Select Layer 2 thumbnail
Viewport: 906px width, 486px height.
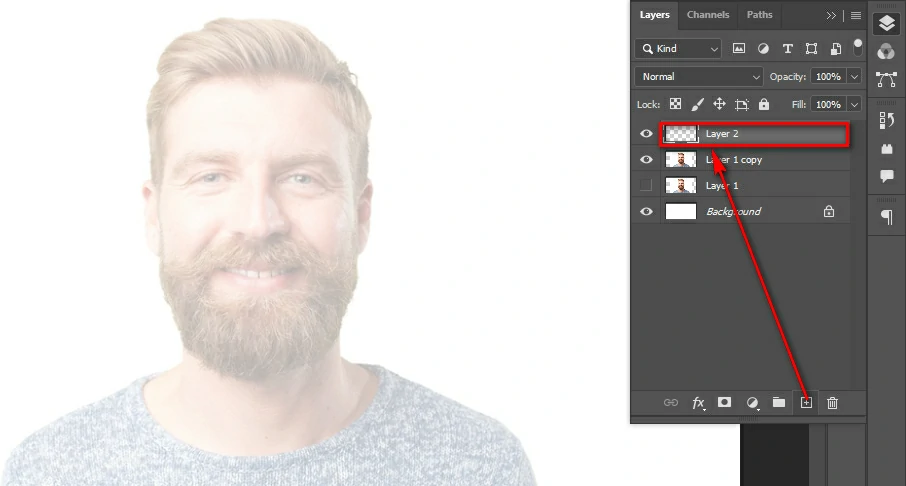tap(681, 133)
